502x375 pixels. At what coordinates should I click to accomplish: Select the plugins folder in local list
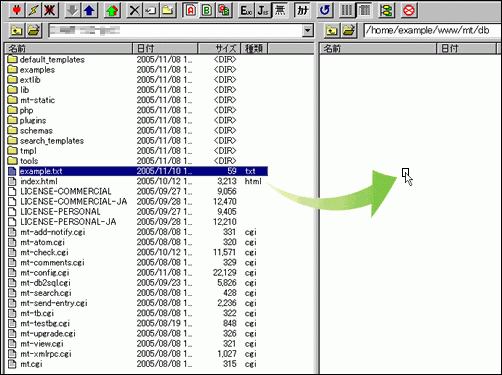[33, 120]
